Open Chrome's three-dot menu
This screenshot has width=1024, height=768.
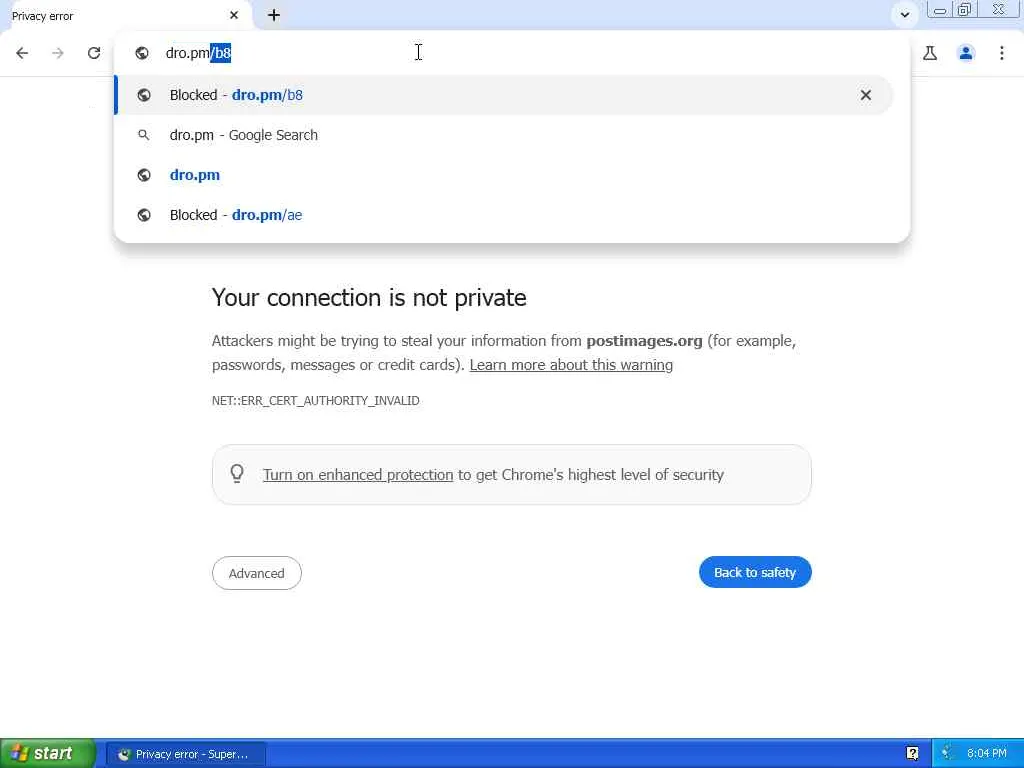1002,53
